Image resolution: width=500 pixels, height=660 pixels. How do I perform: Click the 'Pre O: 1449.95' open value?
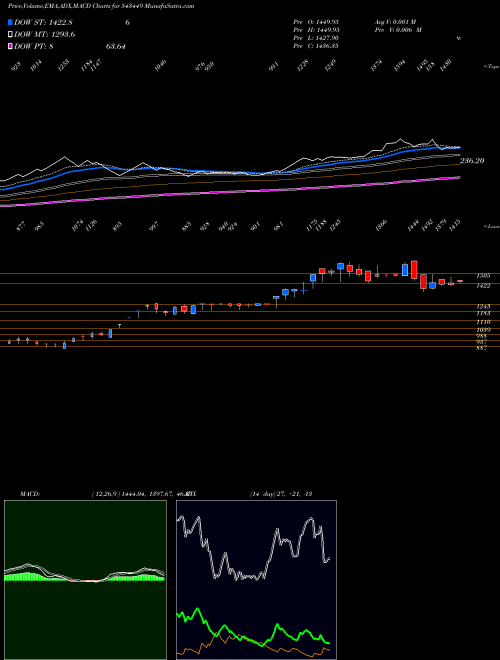pos(316,21)
